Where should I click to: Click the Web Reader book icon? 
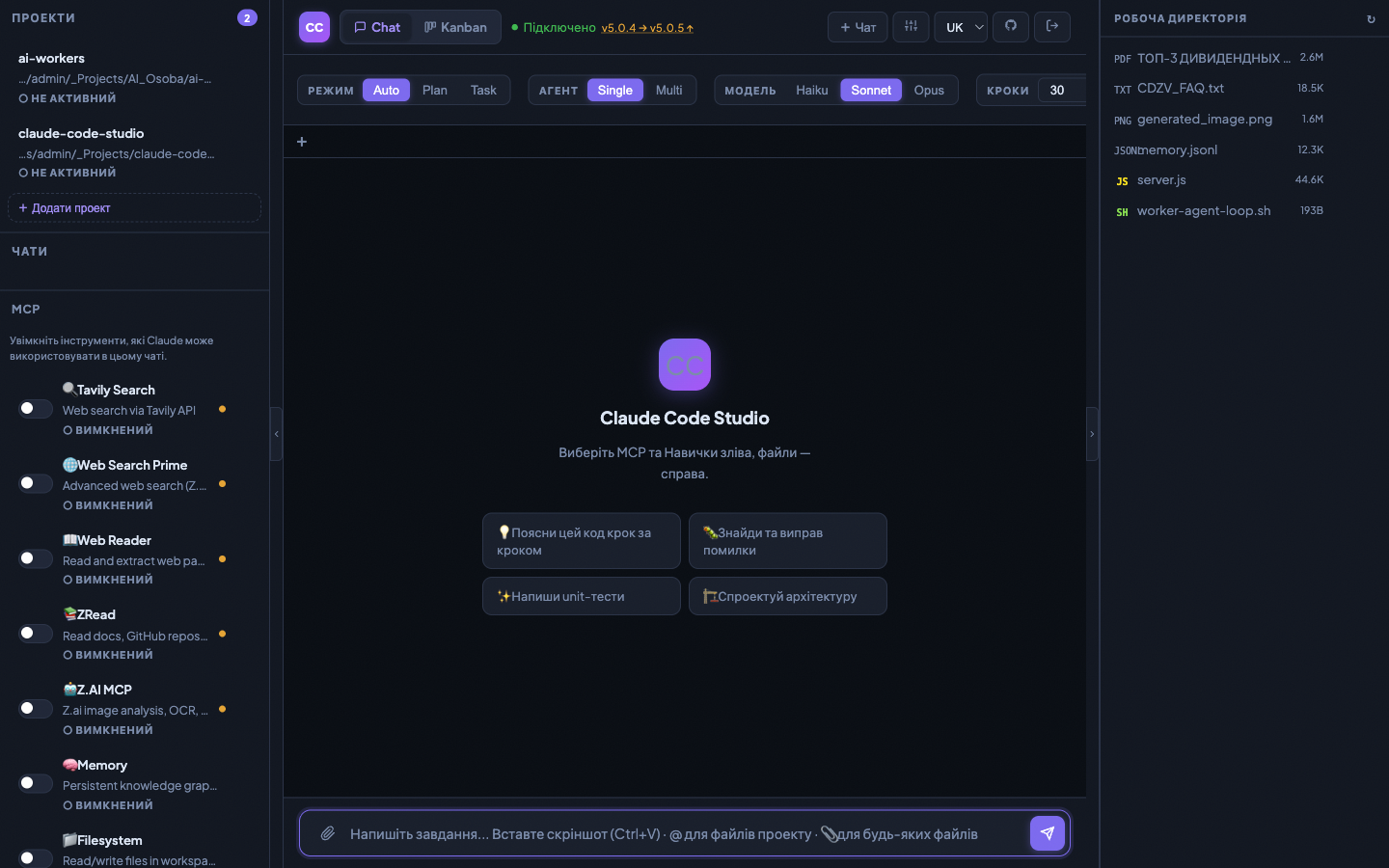pyautogui.click(x=69, y=539)
